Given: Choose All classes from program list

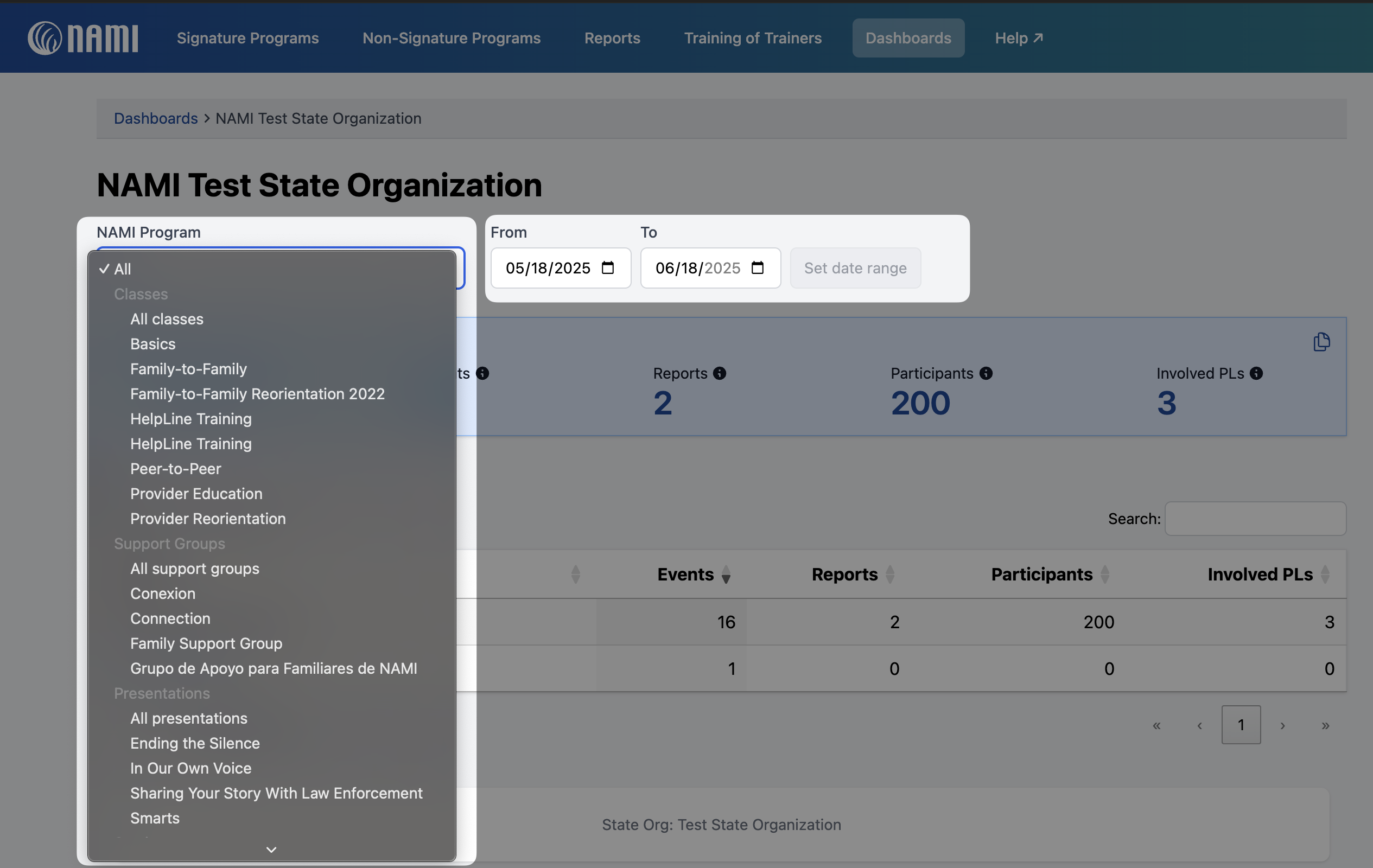Looking at the screenshot, I should (x=271, y=318).
